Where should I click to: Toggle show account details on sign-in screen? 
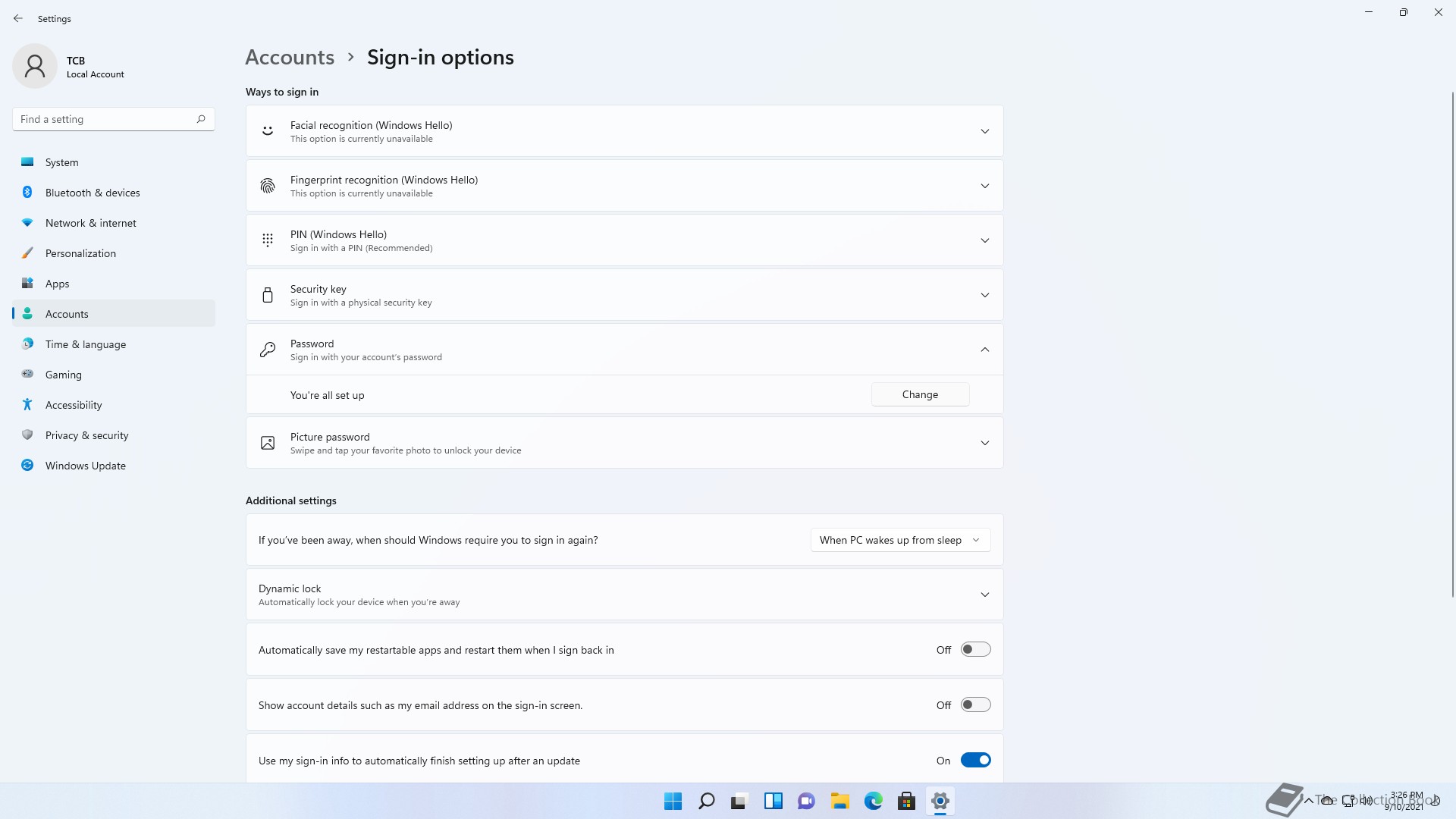tap(976, 704)
